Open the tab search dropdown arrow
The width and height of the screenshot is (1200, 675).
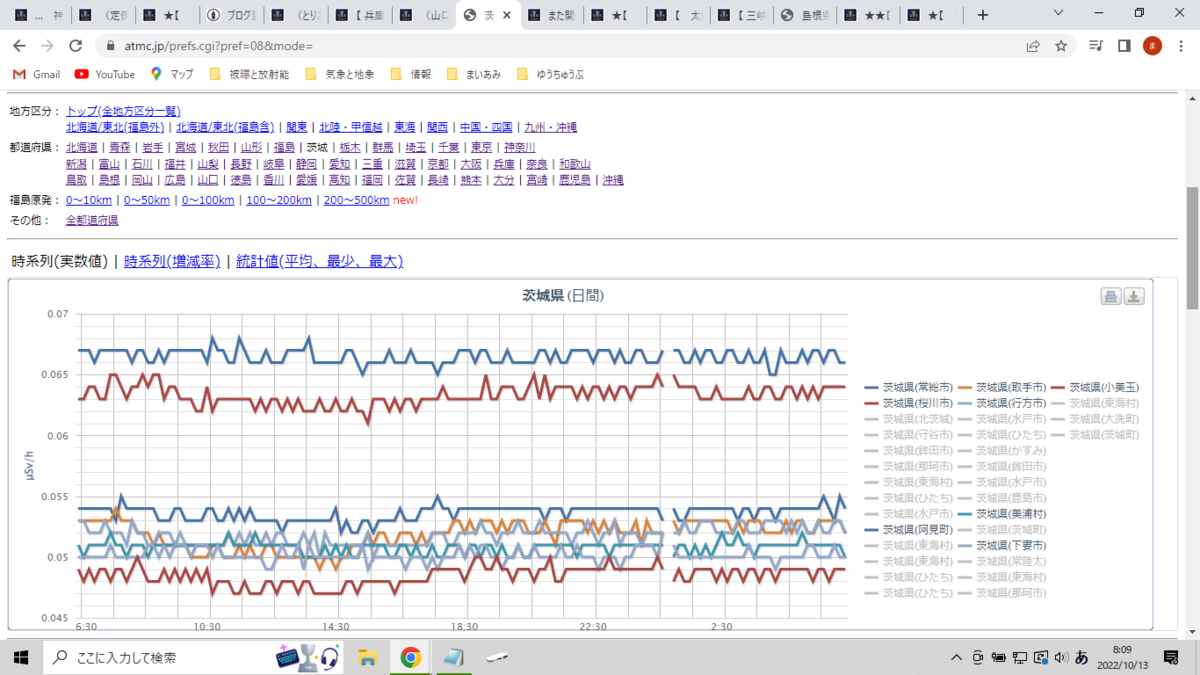[1060, 14]
